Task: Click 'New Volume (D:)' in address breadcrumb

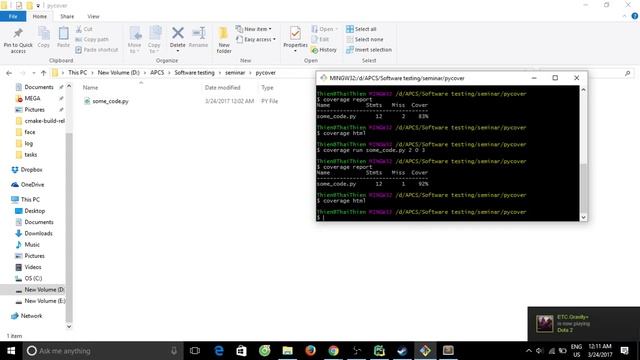Action: tap(118, 73)
